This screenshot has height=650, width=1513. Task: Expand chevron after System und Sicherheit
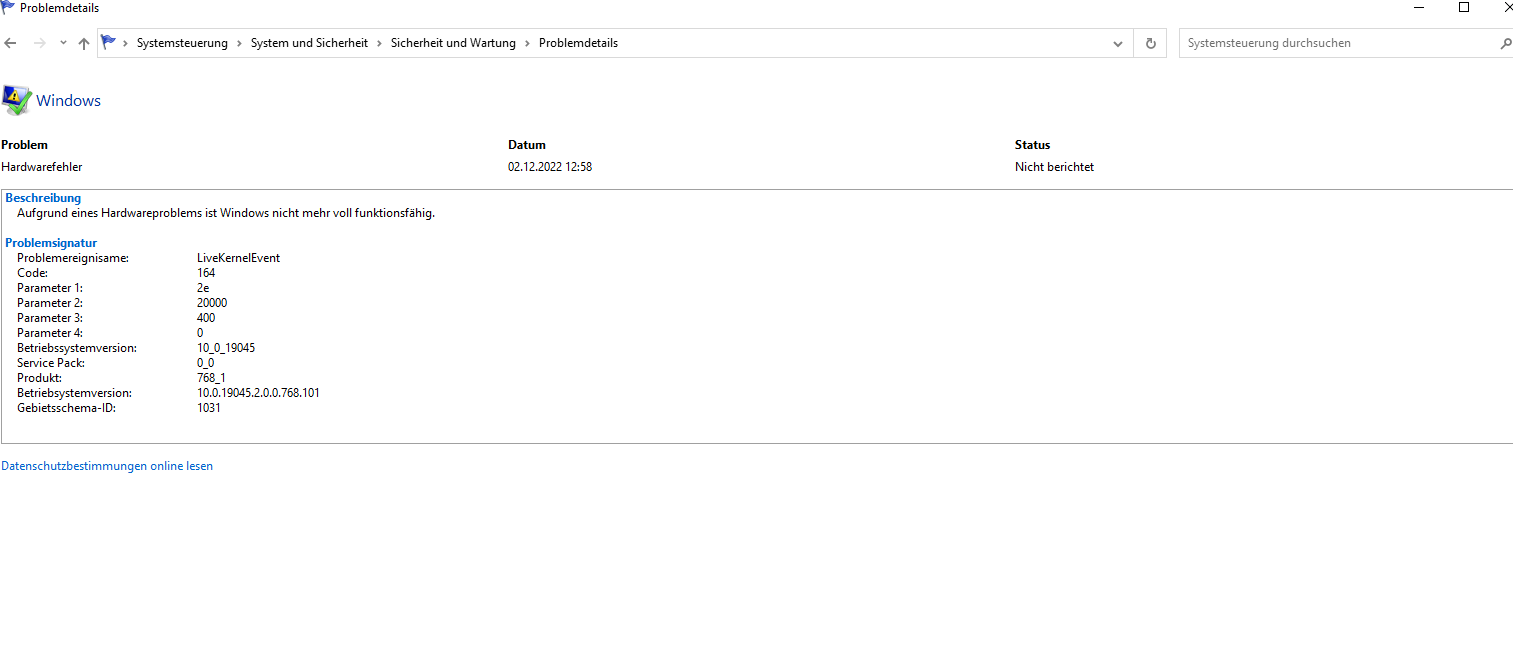pos(380,43)
